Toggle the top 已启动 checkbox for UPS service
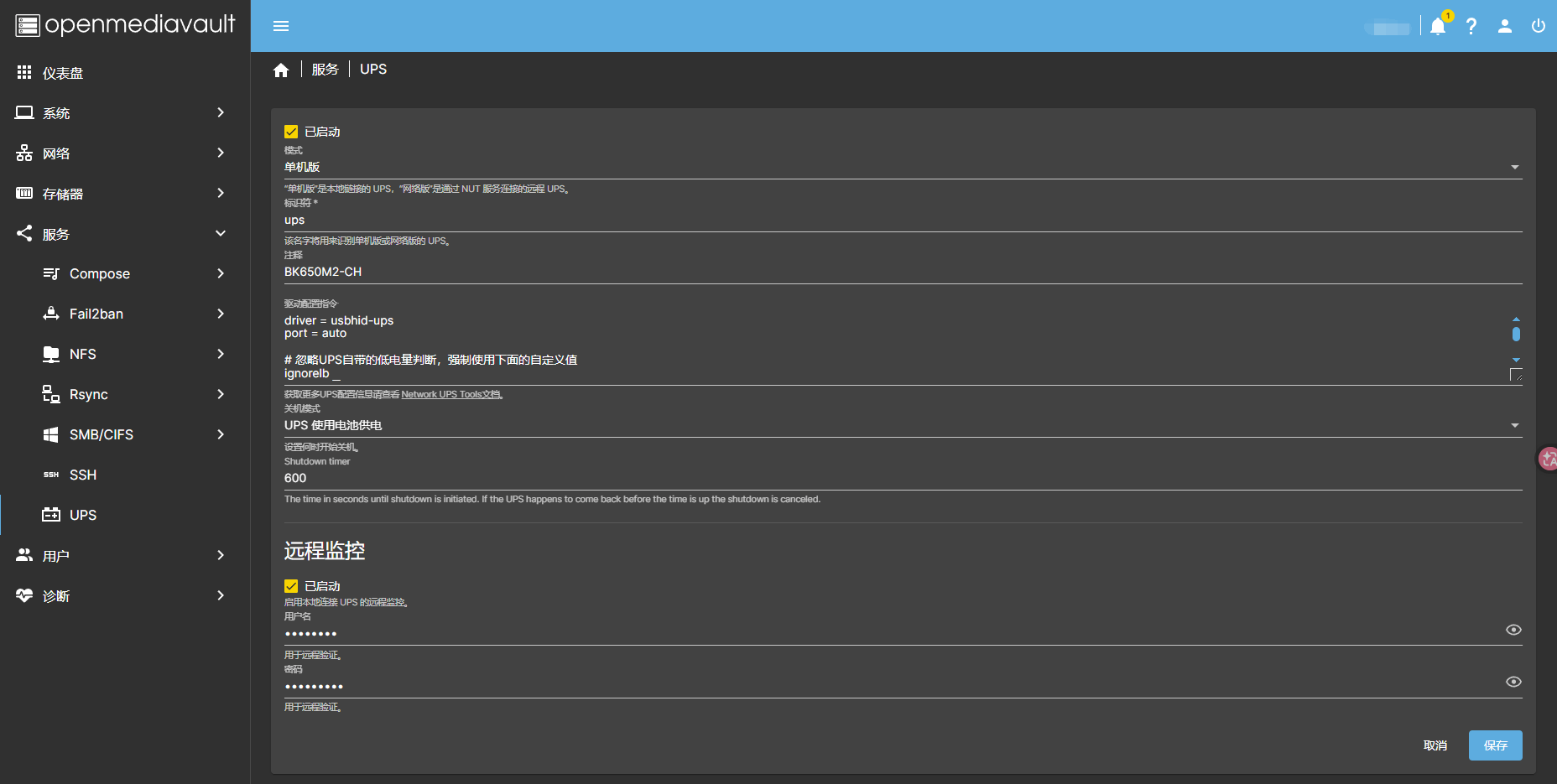The height and width of the screenshot is (784, 1557). tap(291, 132)
